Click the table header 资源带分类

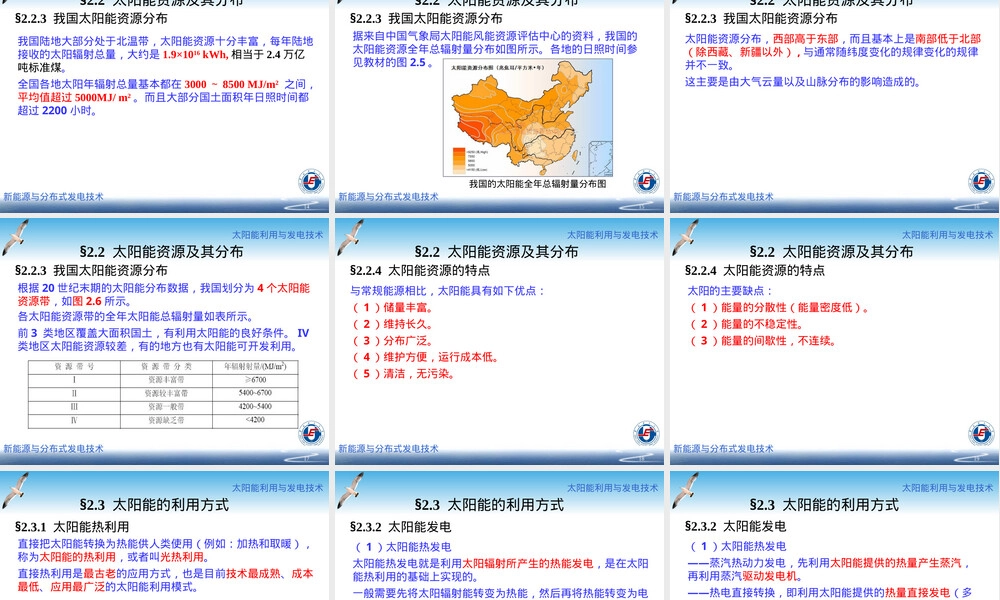pos(166,367)
